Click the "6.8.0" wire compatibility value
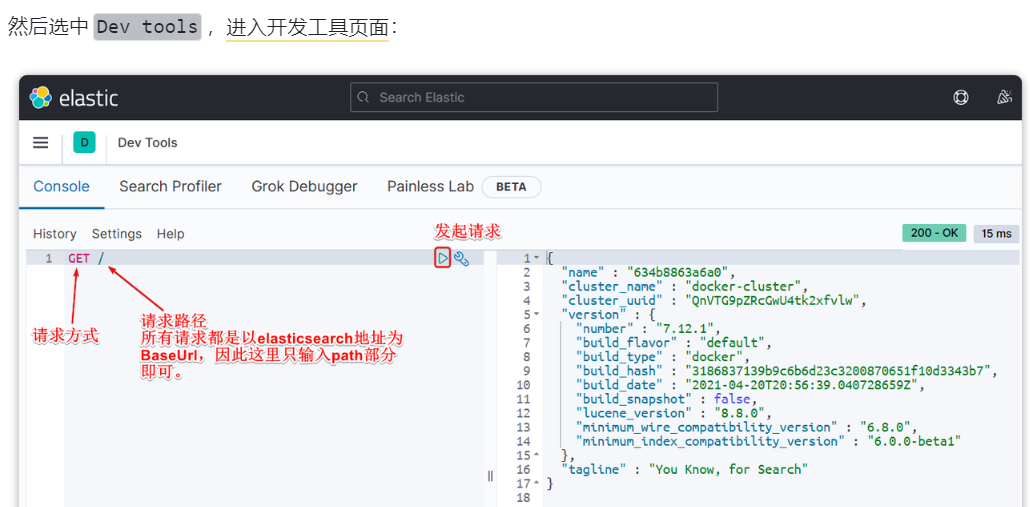 884,427
